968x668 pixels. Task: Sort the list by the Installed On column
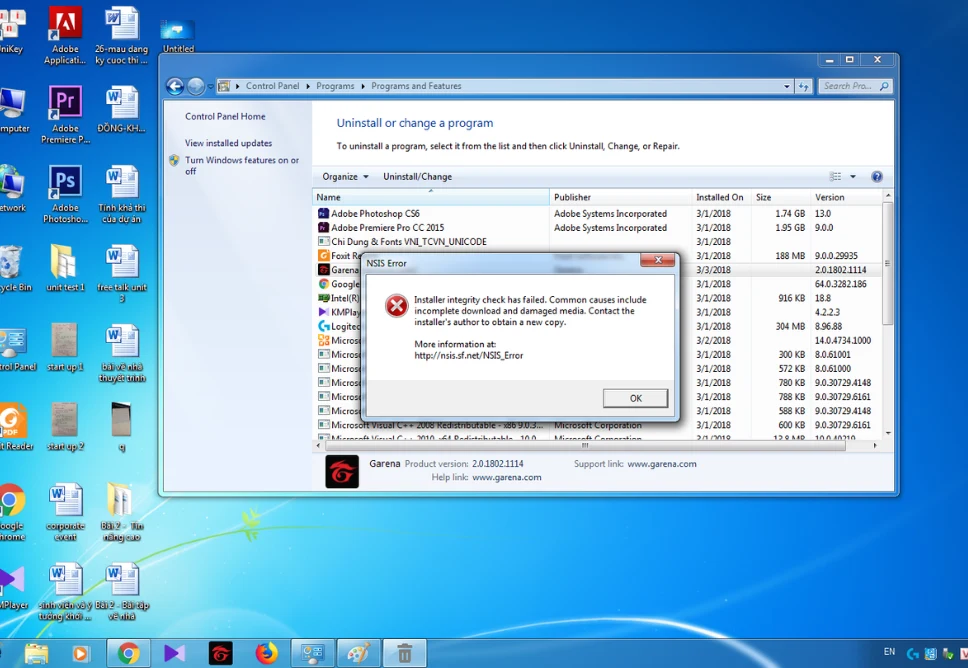(720, 197)
